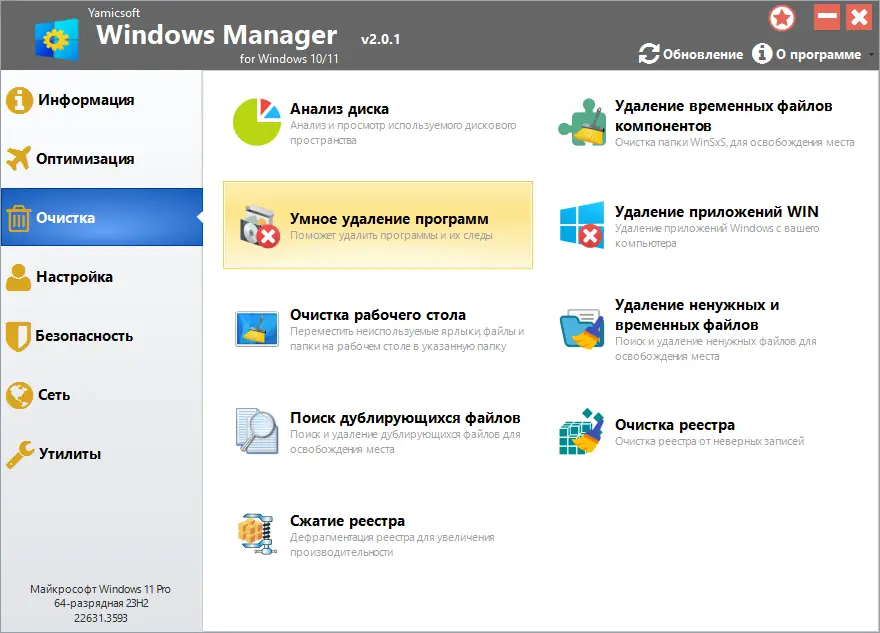Click the Сжатие реестра compression icon
Viewport: 880px width, 633px height.
[257, 534]
